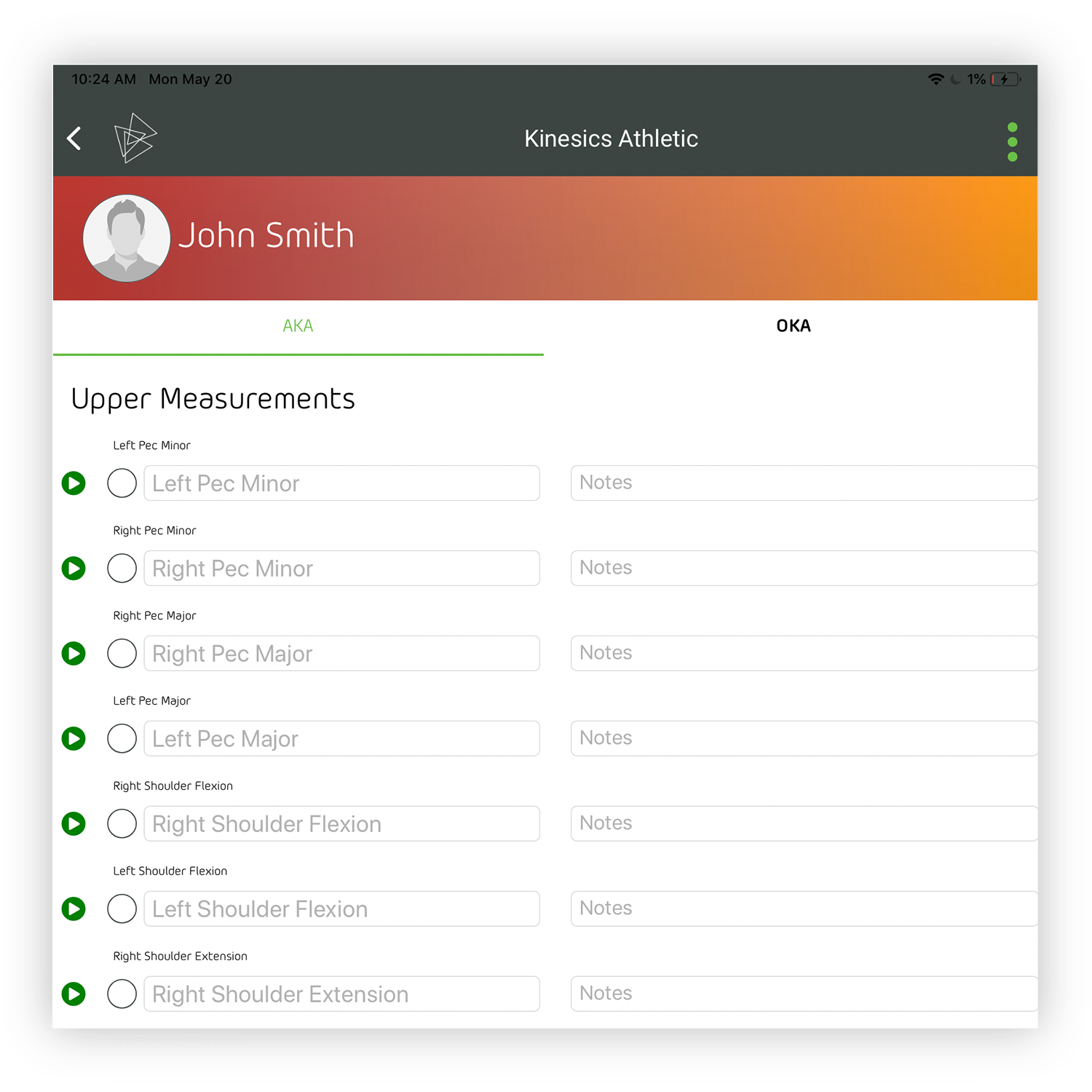Viewport: 1092px width, 1092px height.
Task: Play the Left Shoulder Flexion video
Action: click(x=74, y=909)
